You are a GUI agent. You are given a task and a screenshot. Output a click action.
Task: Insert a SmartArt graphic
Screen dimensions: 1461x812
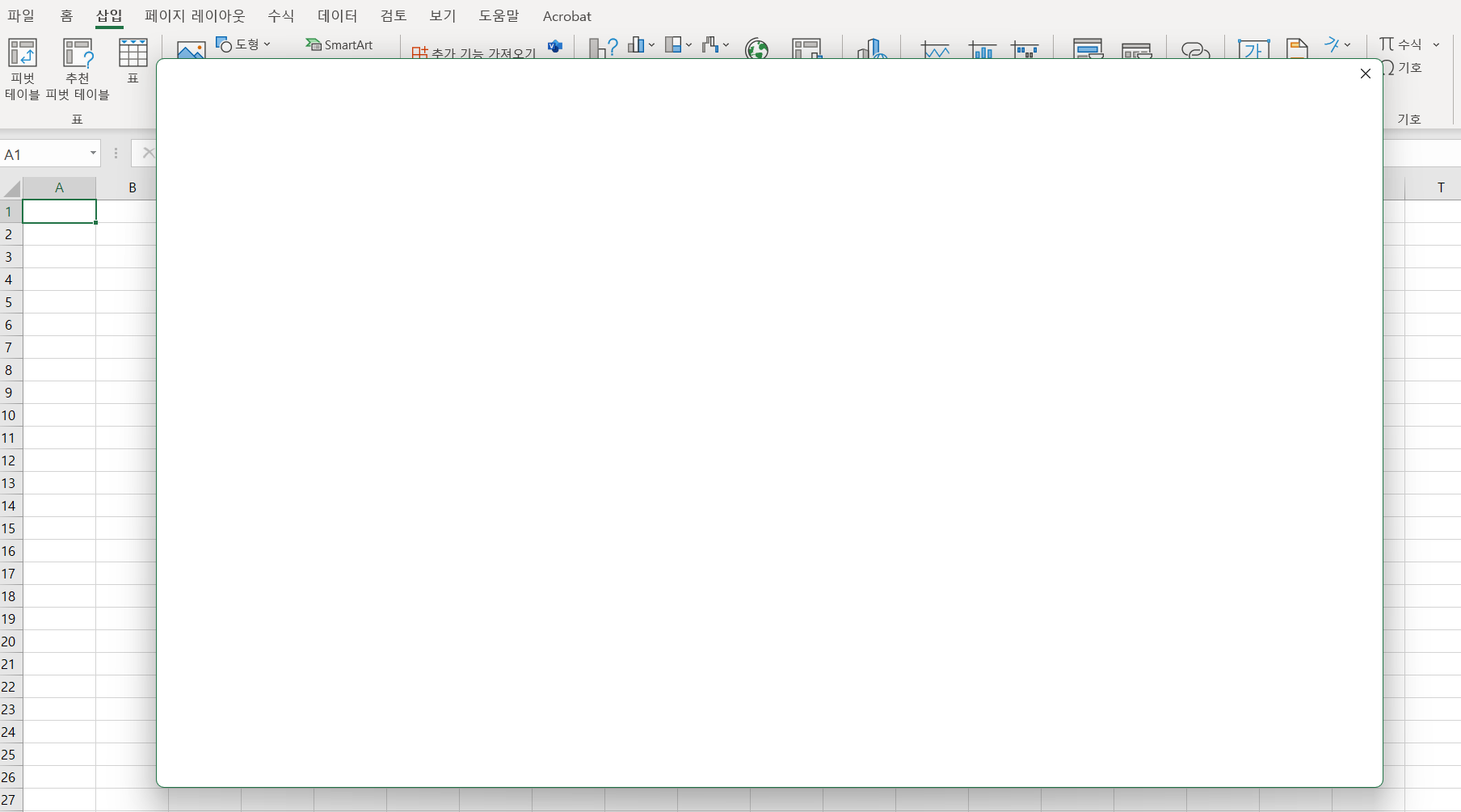pyautogui.click(x=339, y=44)
